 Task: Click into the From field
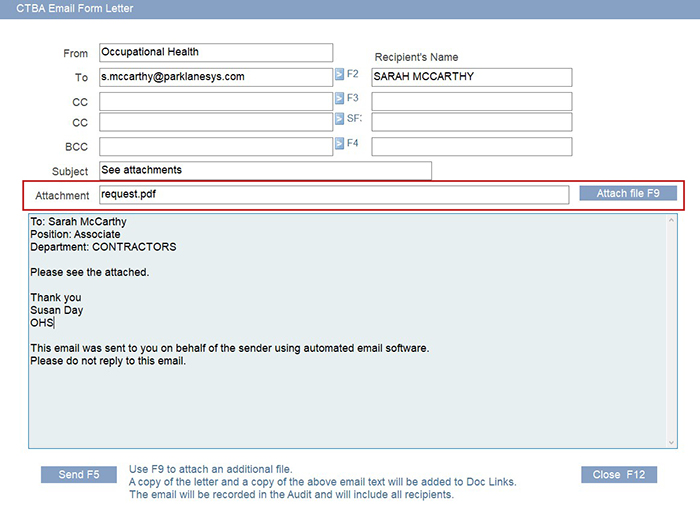click(215, 53)
